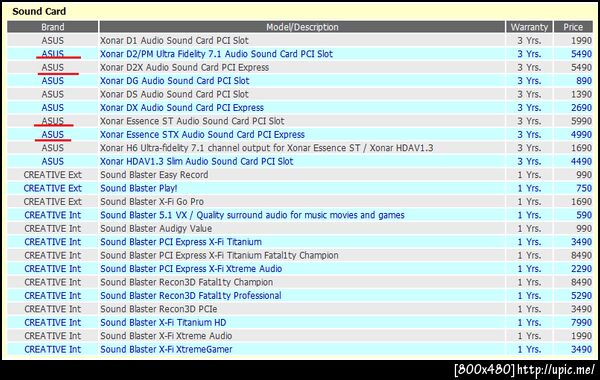Click price 4990 for Xonar Essence STX
600x380 pixels.
(x=581, y=134)
